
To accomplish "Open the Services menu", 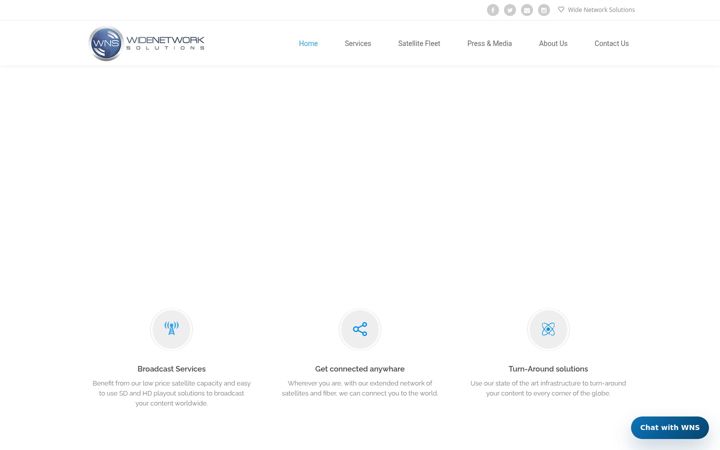I will [x=358, y=44].
